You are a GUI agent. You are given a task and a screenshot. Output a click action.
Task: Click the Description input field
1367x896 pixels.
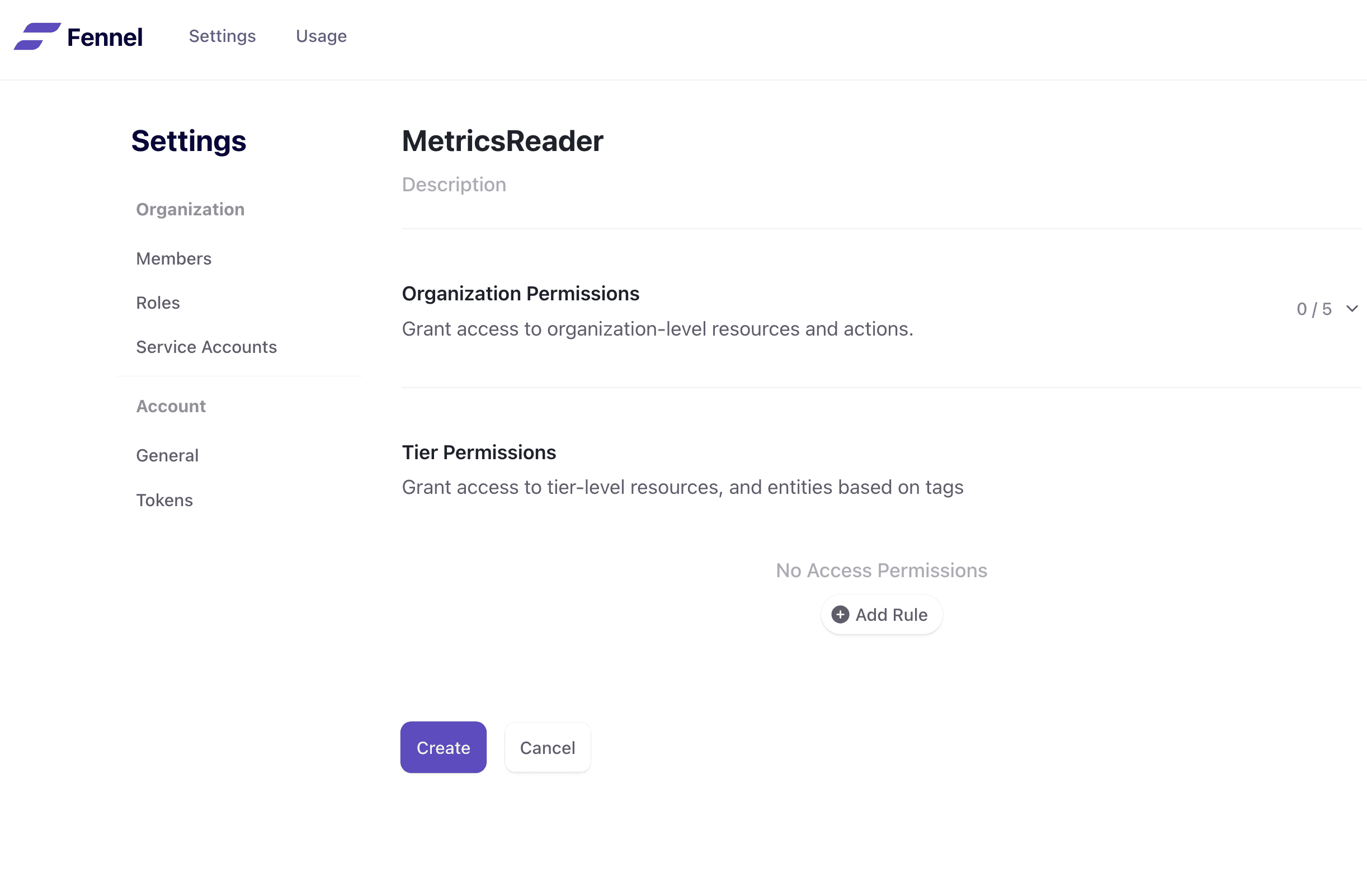pos(882,185)
